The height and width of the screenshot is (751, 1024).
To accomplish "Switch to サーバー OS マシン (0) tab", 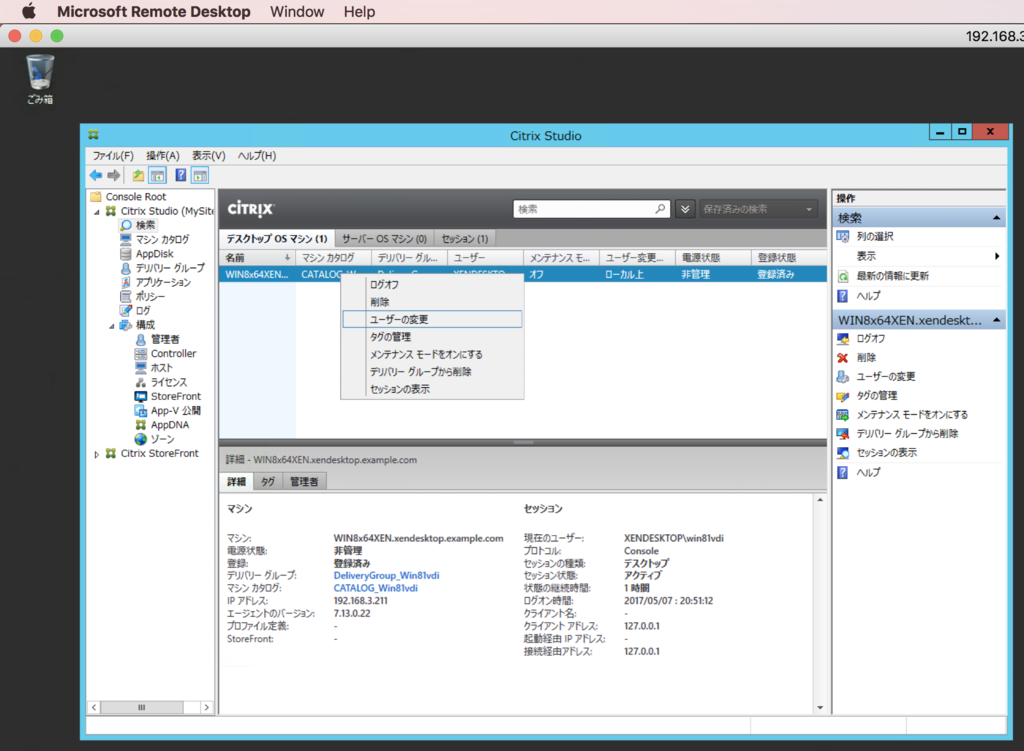I will tap(384, 238).
